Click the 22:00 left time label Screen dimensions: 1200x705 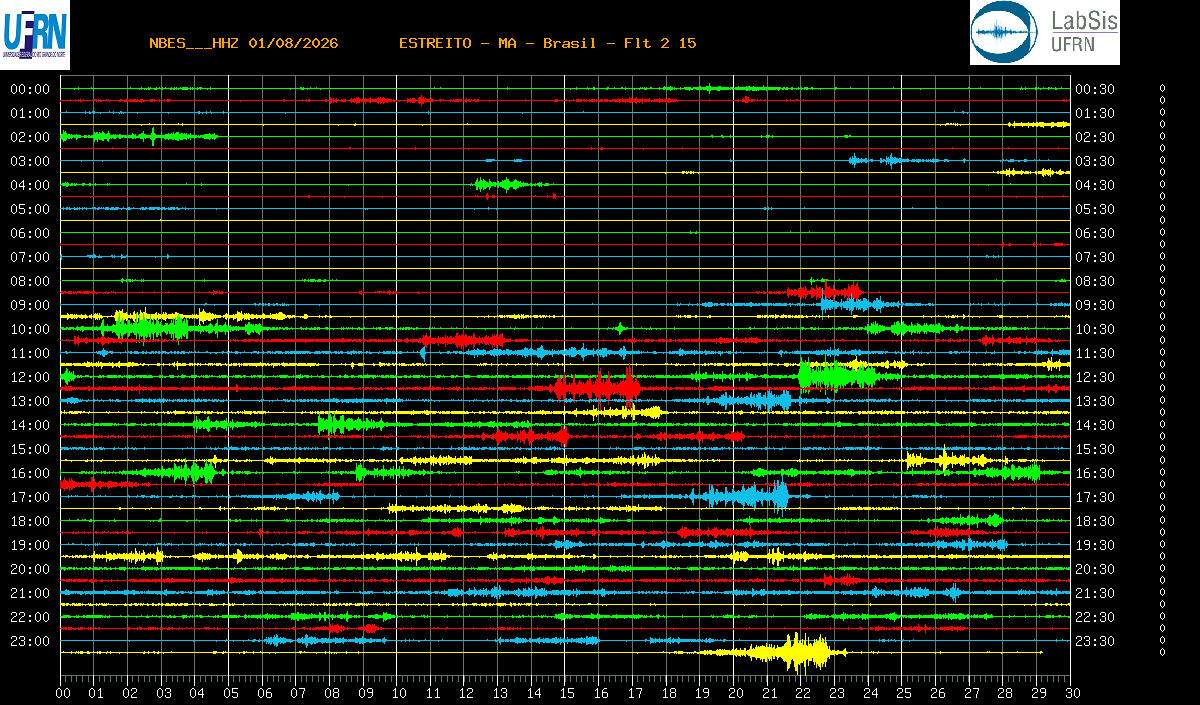coord(30,617)
